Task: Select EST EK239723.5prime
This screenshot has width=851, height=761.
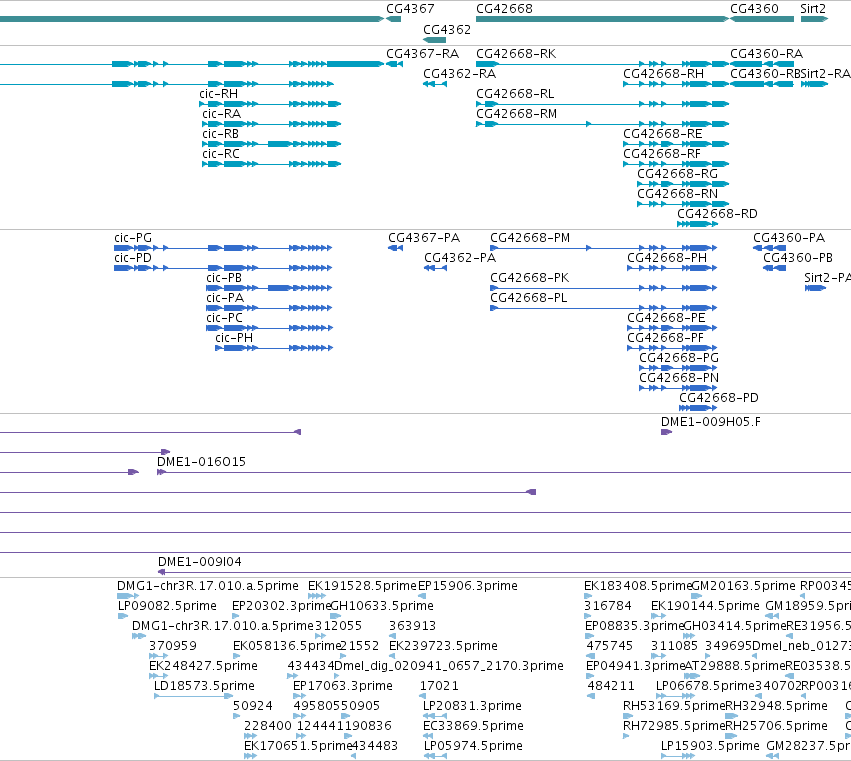Action: 443,646
